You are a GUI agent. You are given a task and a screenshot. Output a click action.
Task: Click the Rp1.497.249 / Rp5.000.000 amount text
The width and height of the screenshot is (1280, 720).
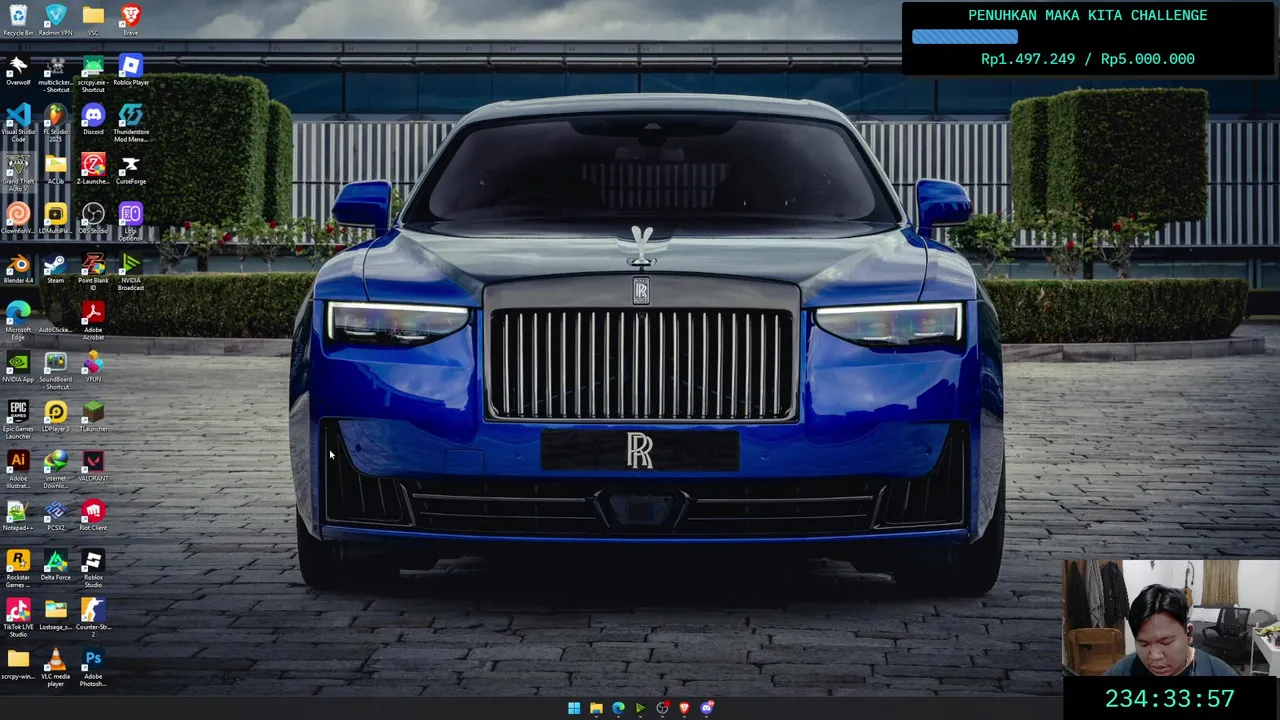pos(1088,59)
